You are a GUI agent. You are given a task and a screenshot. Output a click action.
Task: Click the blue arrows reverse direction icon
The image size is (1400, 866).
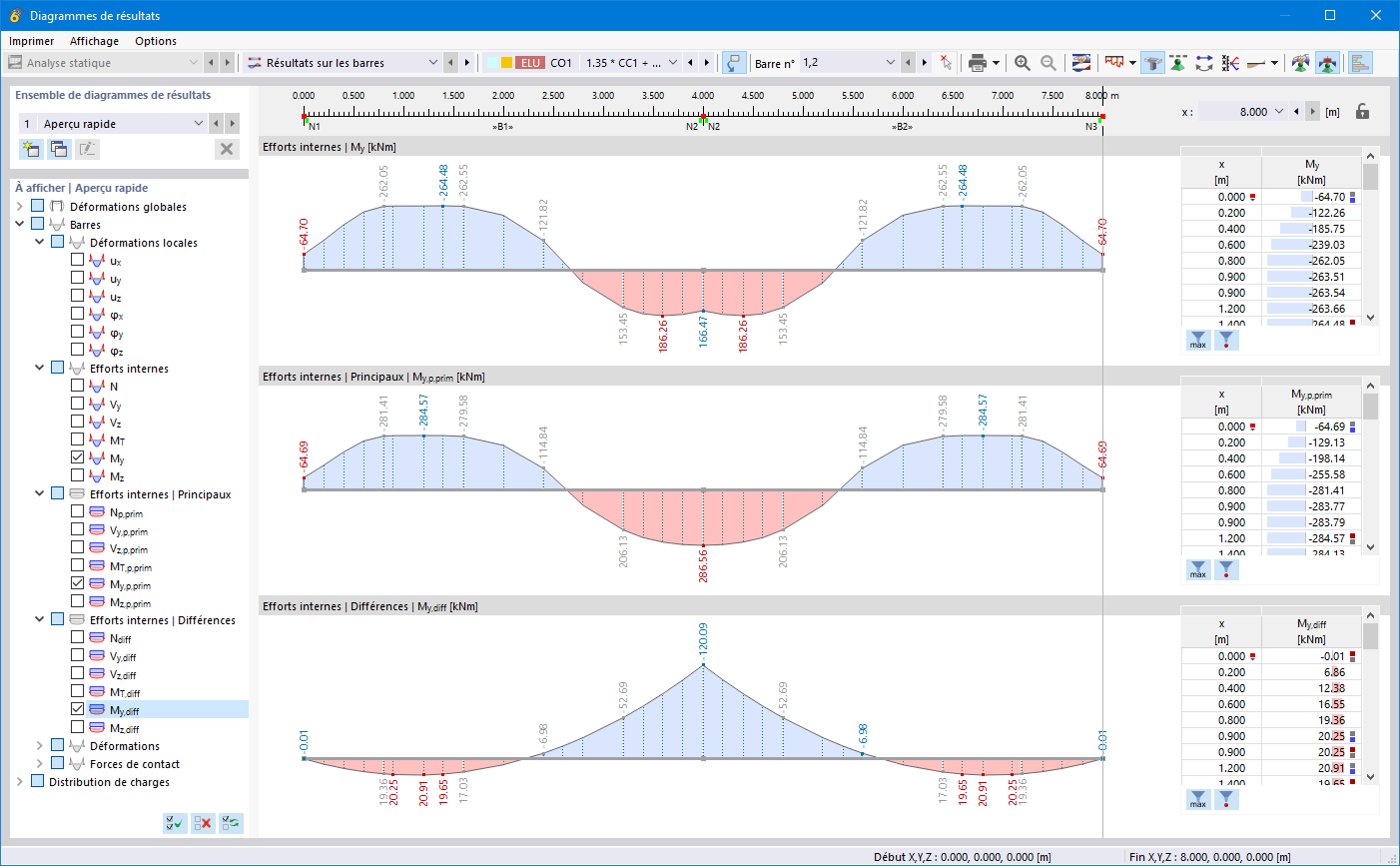tap(1204, 63)
